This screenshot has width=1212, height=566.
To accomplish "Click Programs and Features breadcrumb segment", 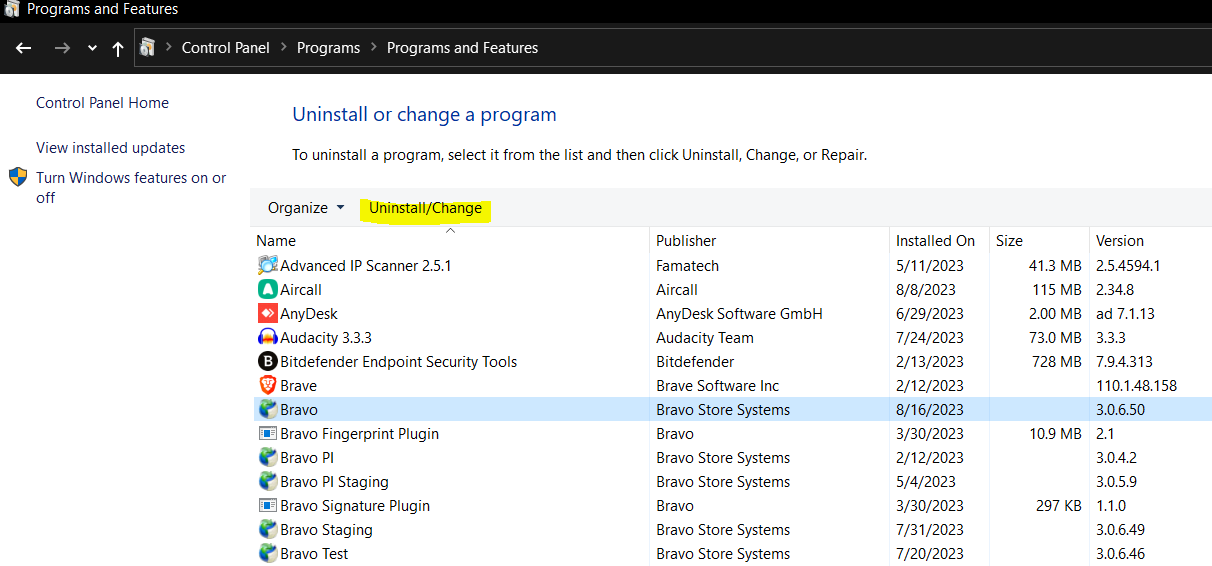I will [x=462, y=48].
